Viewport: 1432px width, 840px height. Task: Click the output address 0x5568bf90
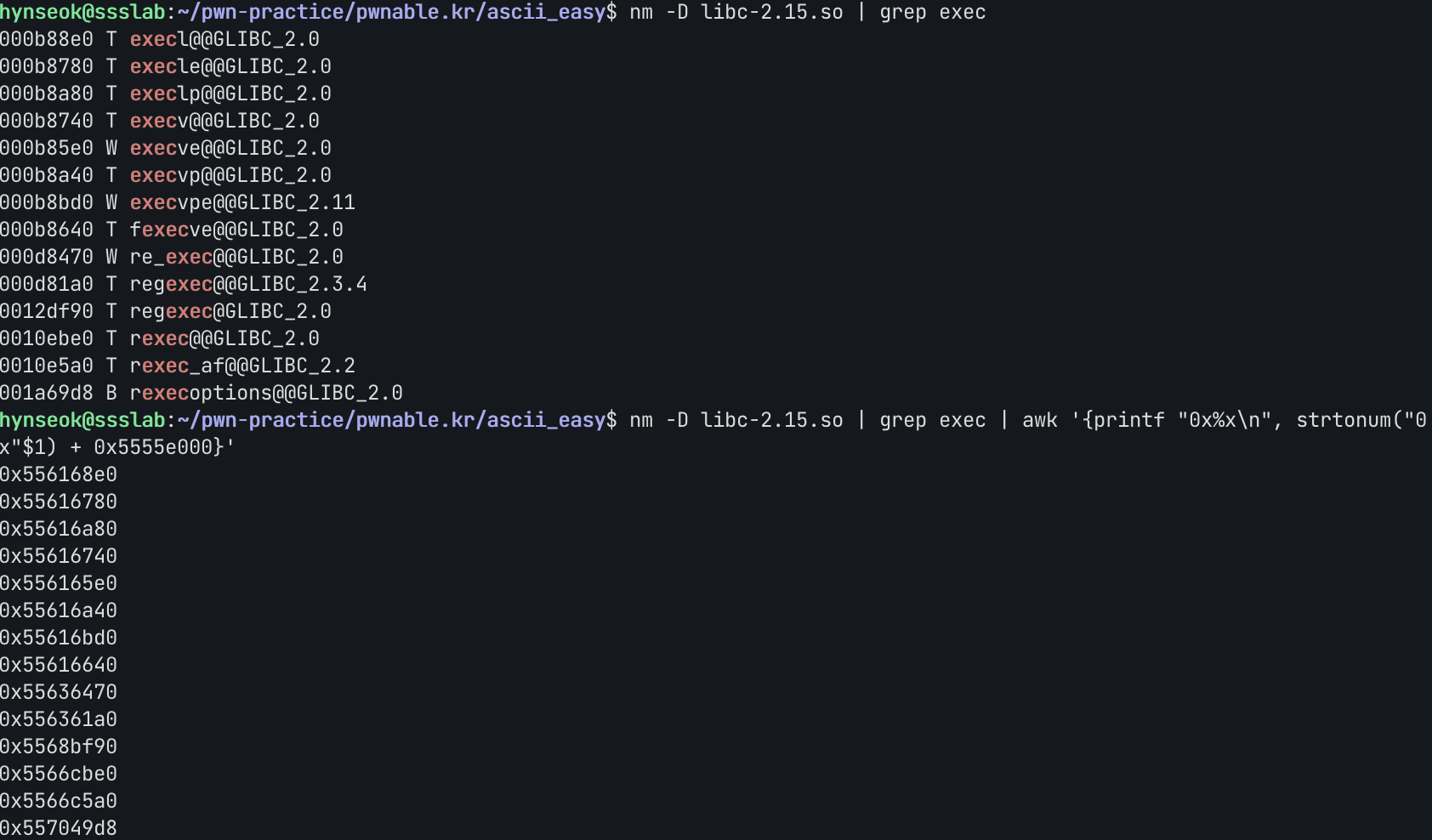(x=59, y=746)
